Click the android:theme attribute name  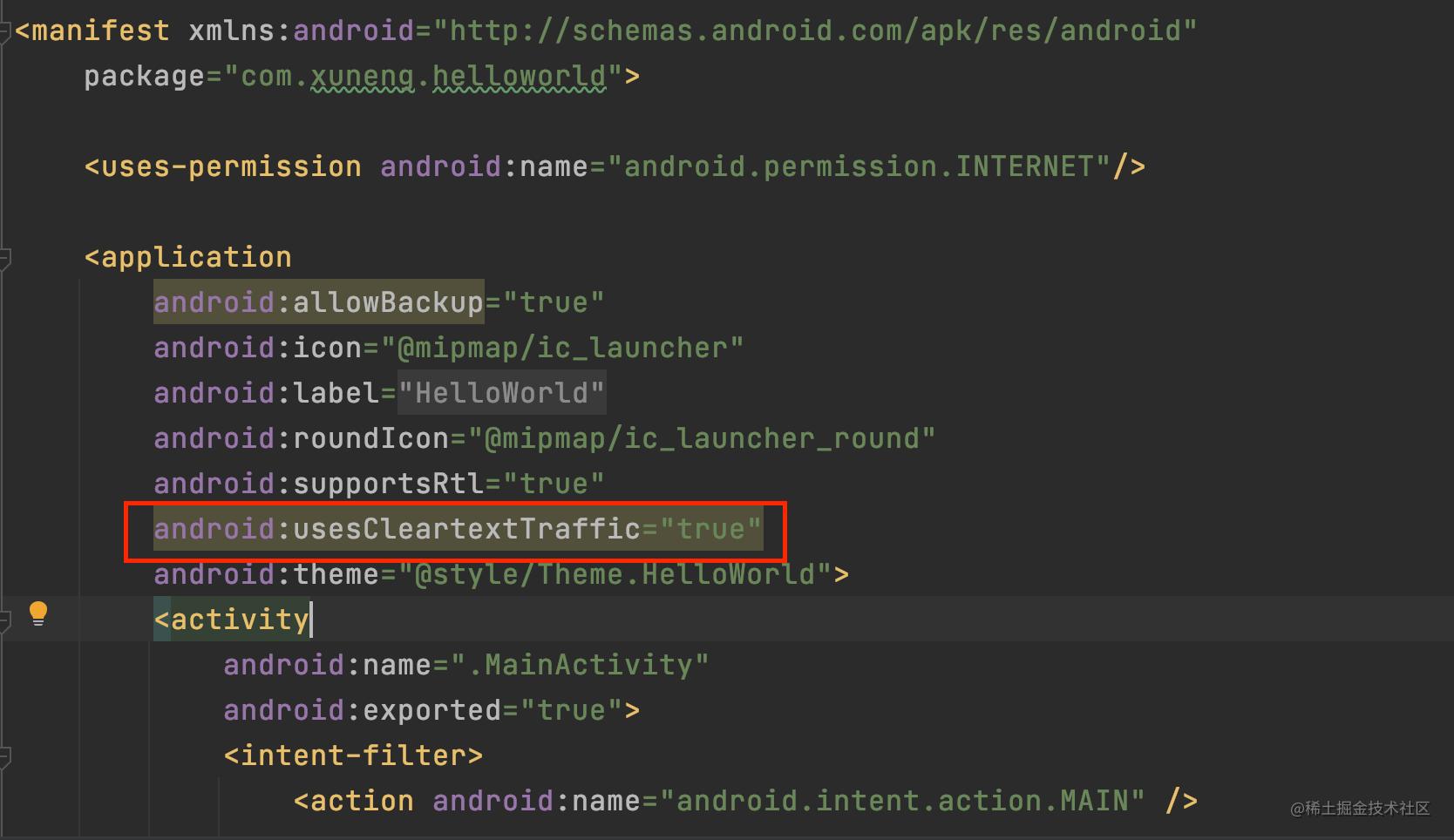(x=266, y=574)
